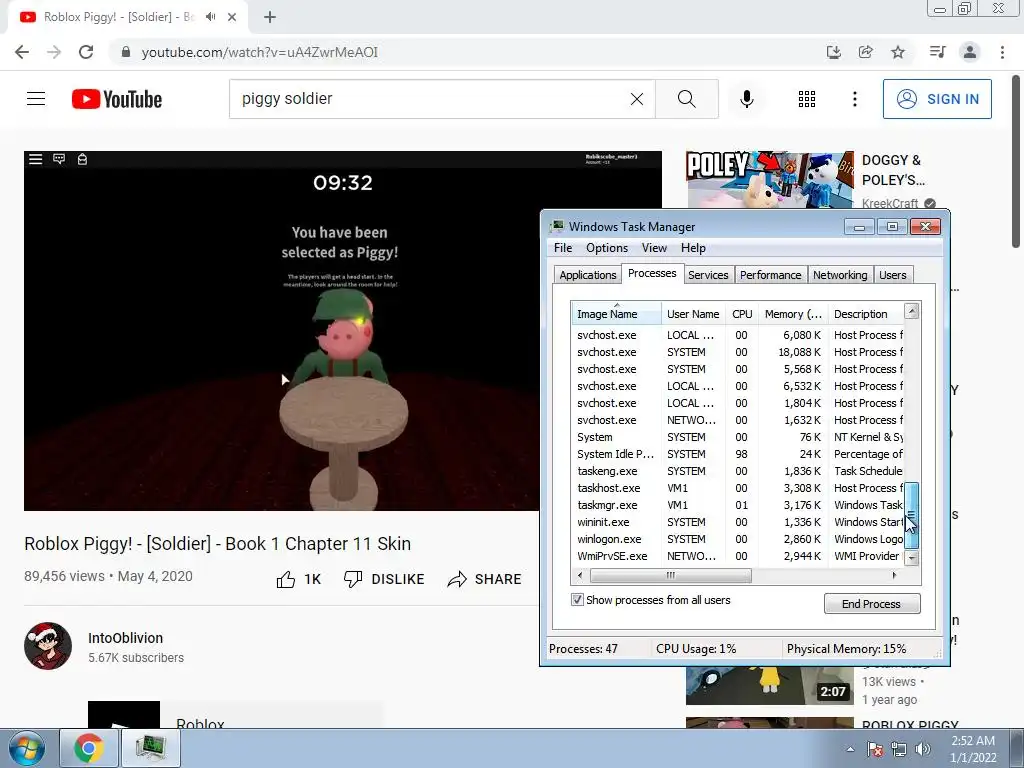This screenshot has height=768, width=1024.
Task: Select the System Idle Process row
Action: pos(738,454)
